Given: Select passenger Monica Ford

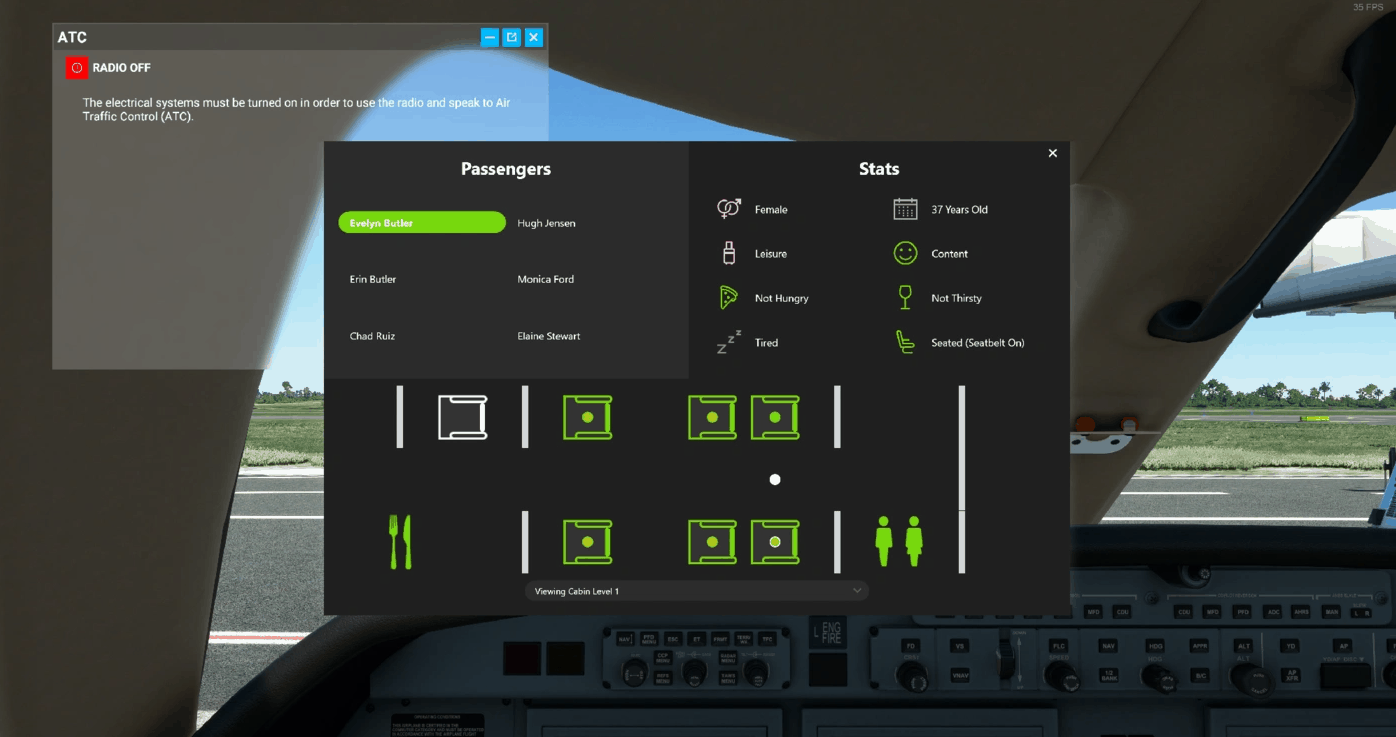Looking at the screenshot, I should click(545, 280).
